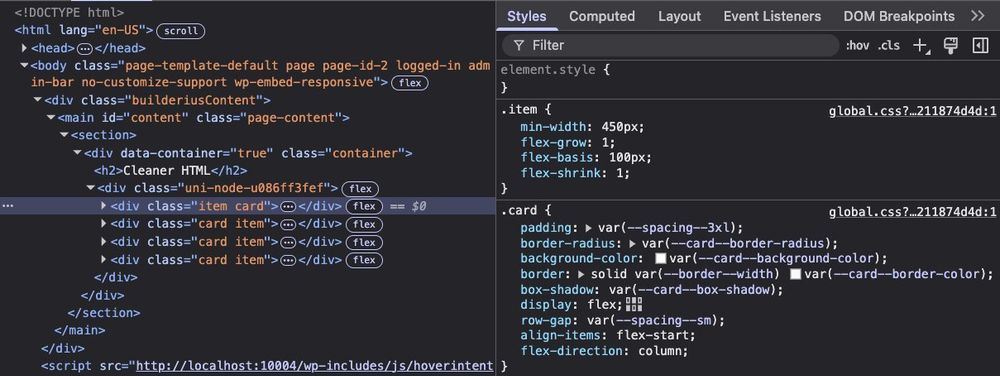Toggle flex badge on uni-node-u086ff3fef div
This screenshot has height=376, width=1000.
(360, 189)
